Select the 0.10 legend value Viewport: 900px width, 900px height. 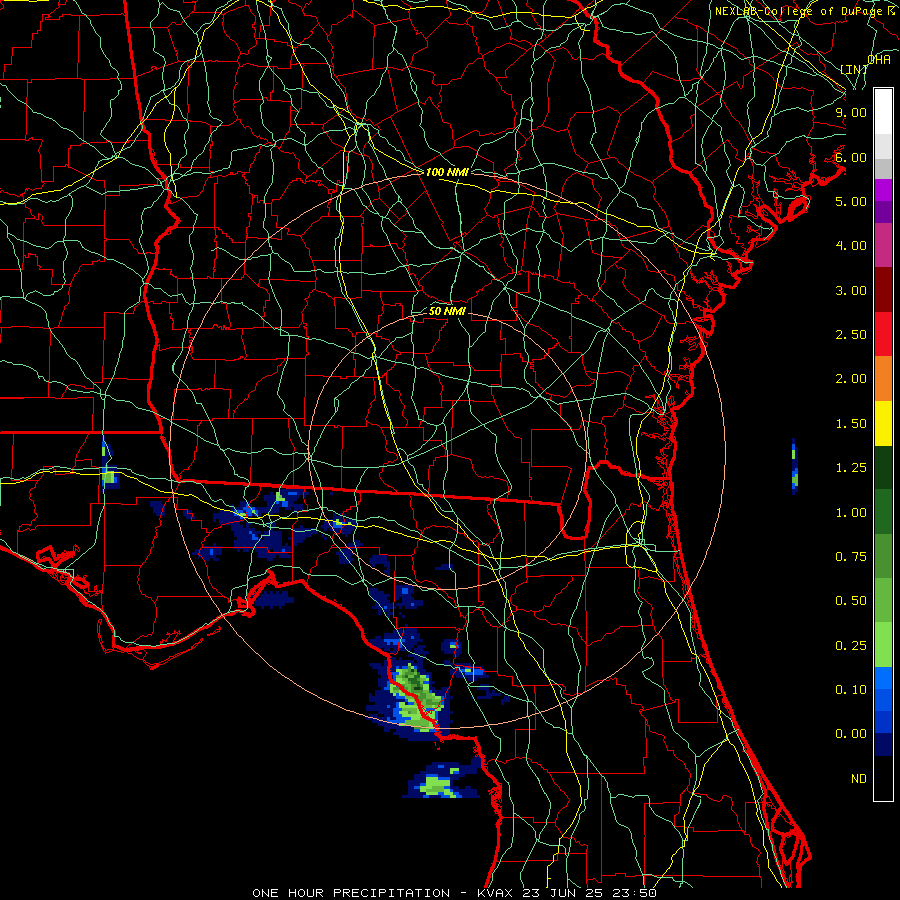click(x=851, y=690)
